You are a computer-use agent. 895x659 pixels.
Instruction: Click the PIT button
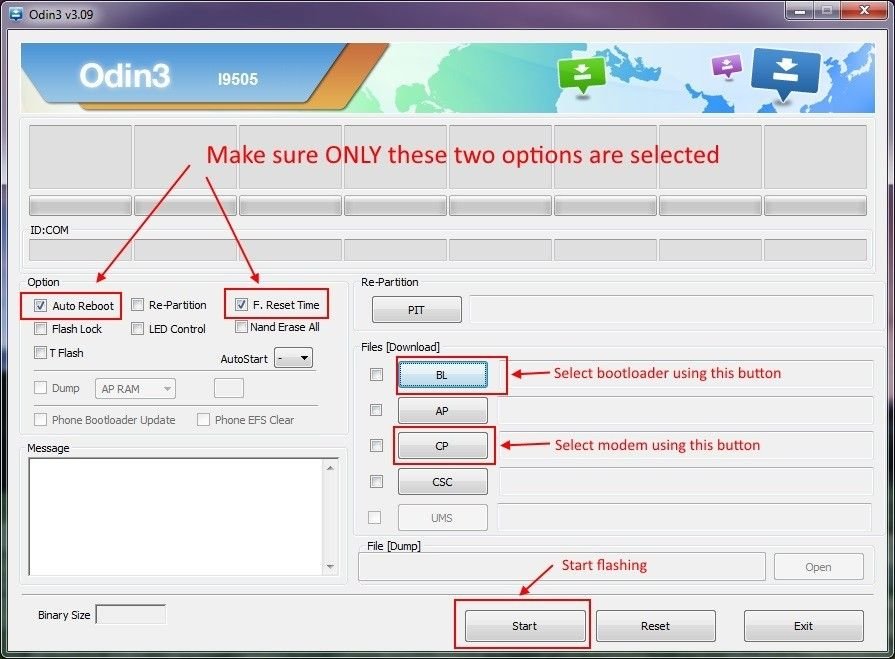coord(417,310)
